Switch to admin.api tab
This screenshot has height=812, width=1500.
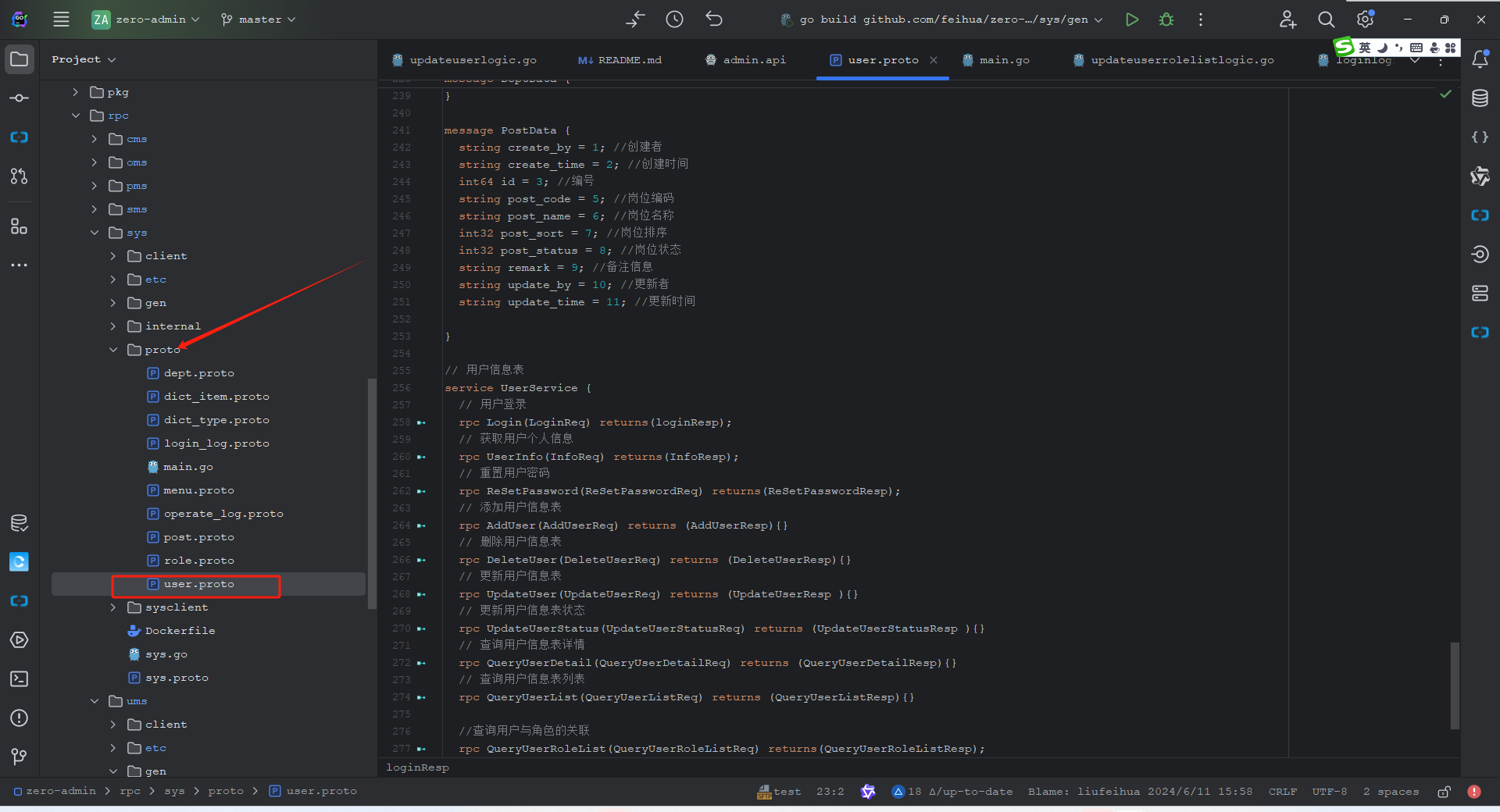[x=746, y=60]
